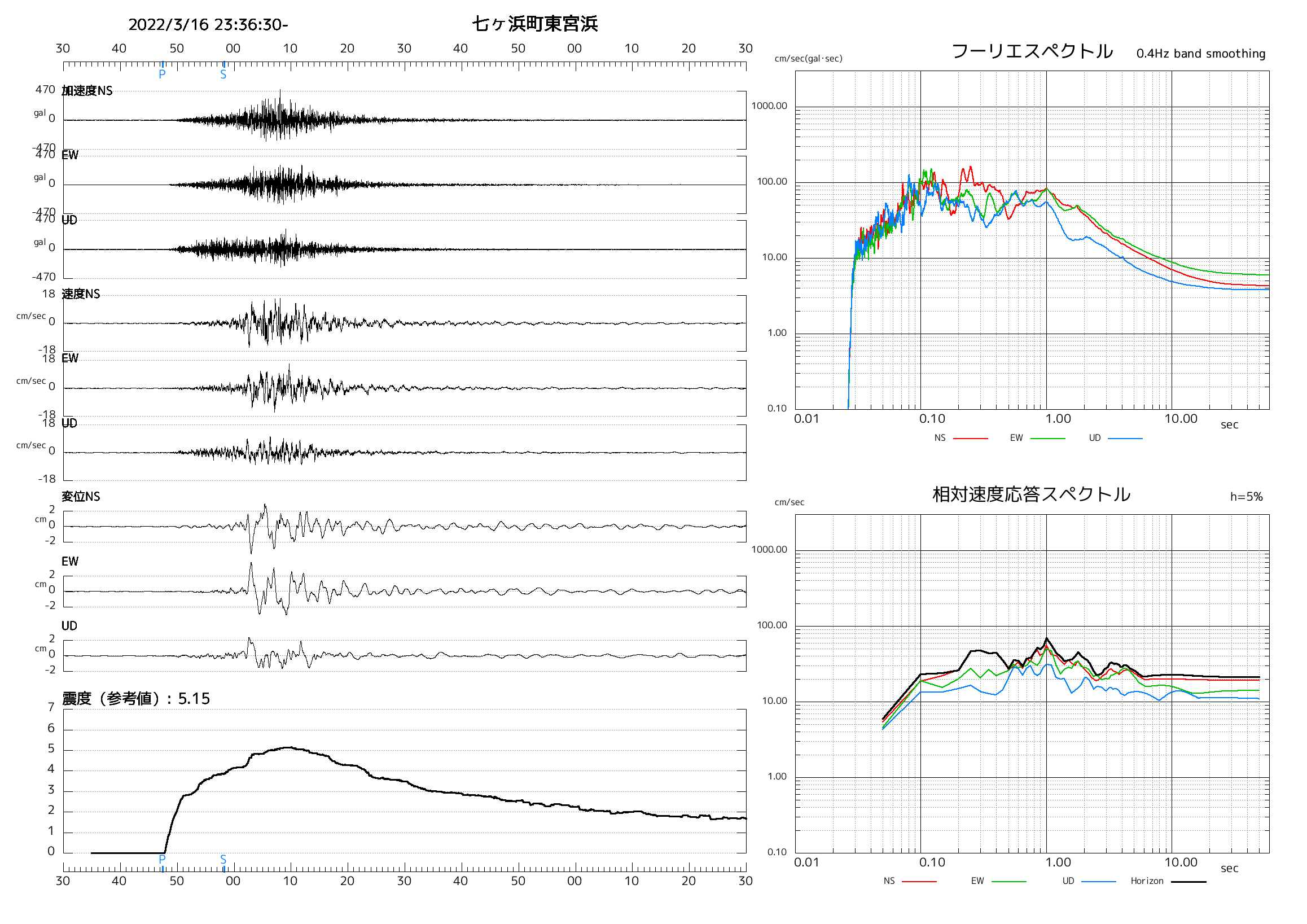Click the EW label of the acceleration traces
The height and width of the screenshot is (924, 1307).
[x=70, y=155]
